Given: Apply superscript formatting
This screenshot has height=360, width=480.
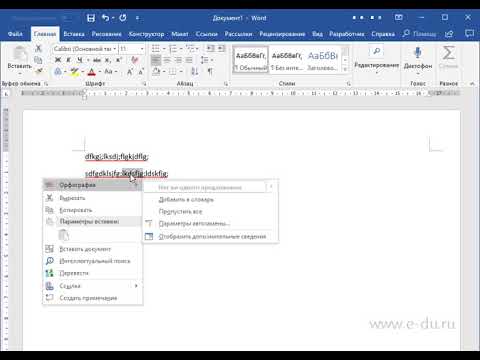Looking at the screenshot, I should coord(119,60).
